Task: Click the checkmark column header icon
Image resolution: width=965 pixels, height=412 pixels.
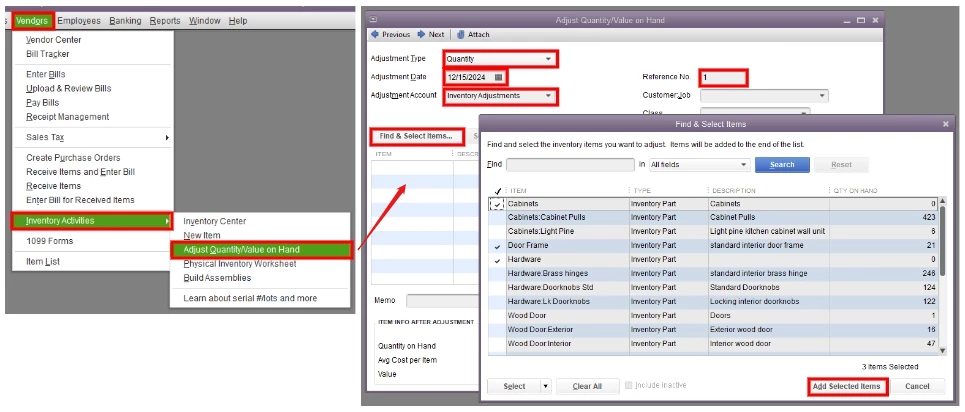Action: 497,191
